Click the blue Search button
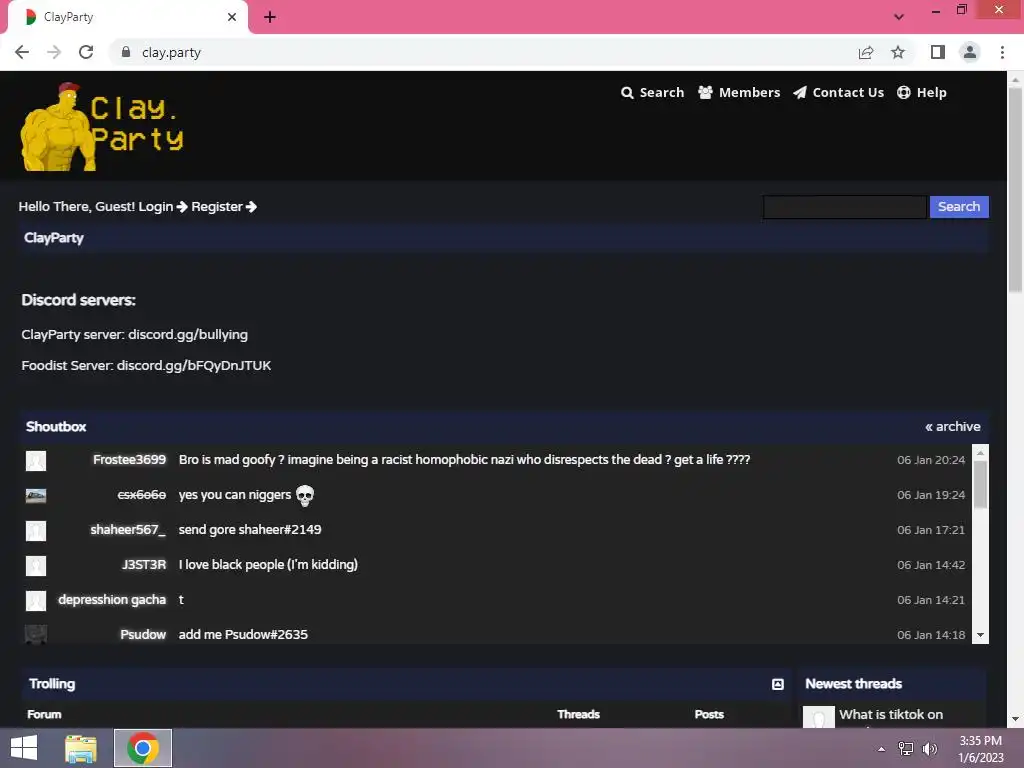This screenshot has width=1024, height=768. click(959, 207)
